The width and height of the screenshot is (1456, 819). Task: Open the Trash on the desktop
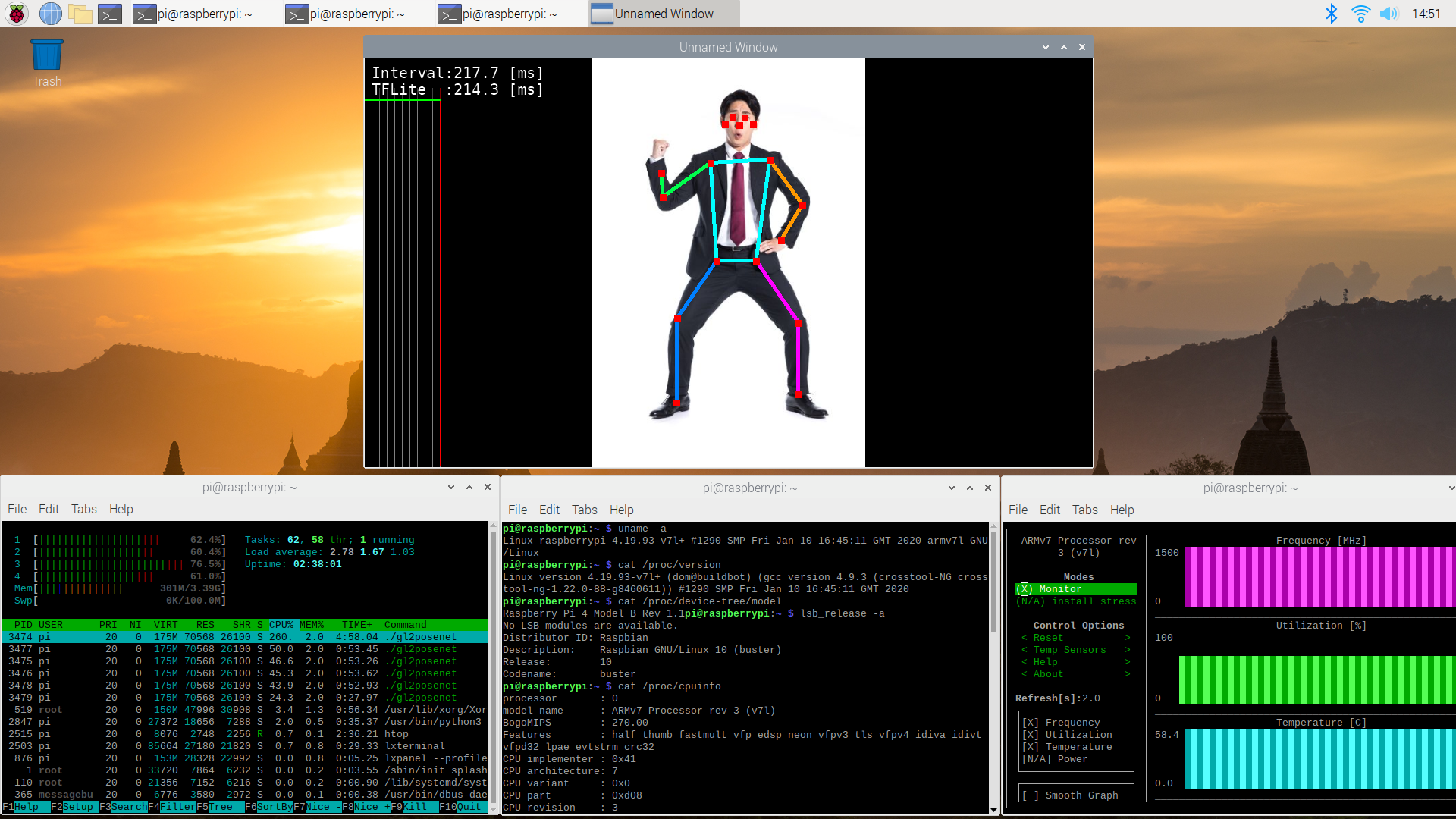pos(46,53)
